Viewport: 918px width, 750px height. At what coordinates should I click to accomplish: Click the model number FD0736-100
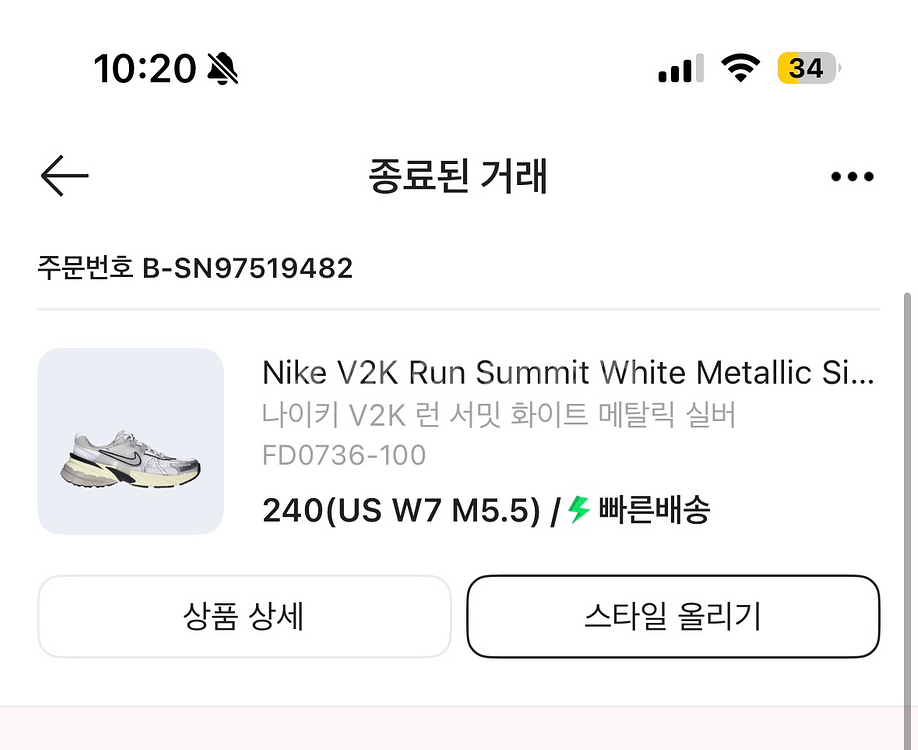coord(344,455)
